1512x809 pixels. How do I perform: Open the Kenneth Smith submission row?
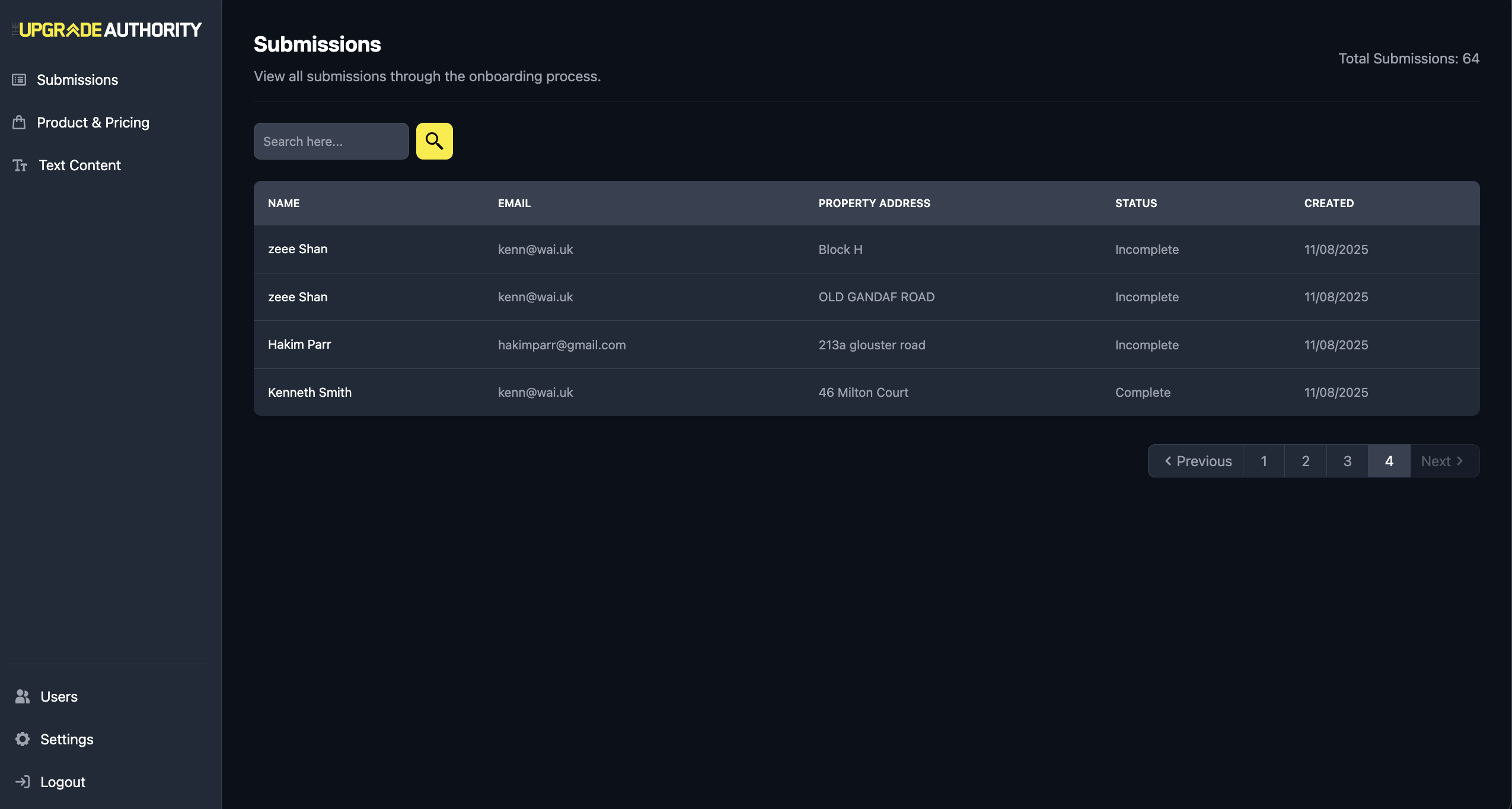310,393
